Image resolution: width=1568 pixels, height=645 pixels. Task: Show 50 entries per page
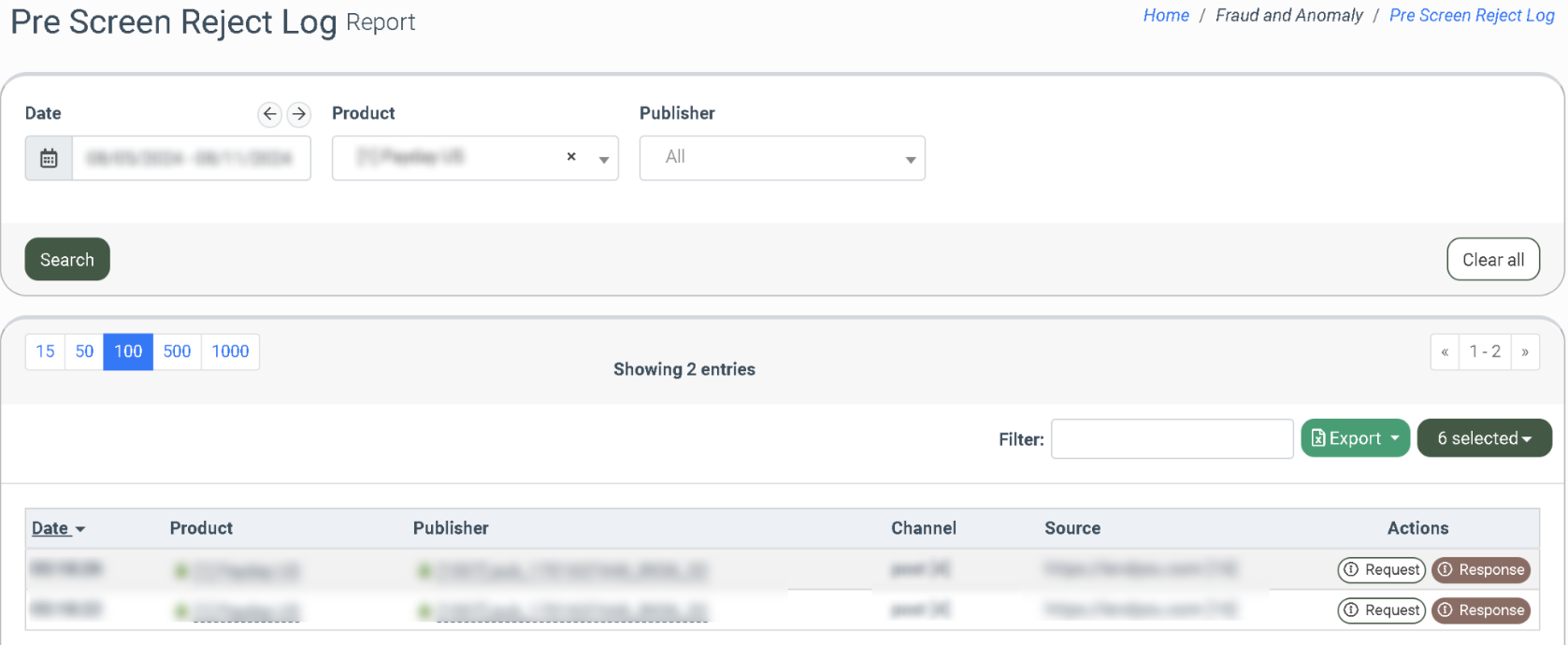click(84, 351)
